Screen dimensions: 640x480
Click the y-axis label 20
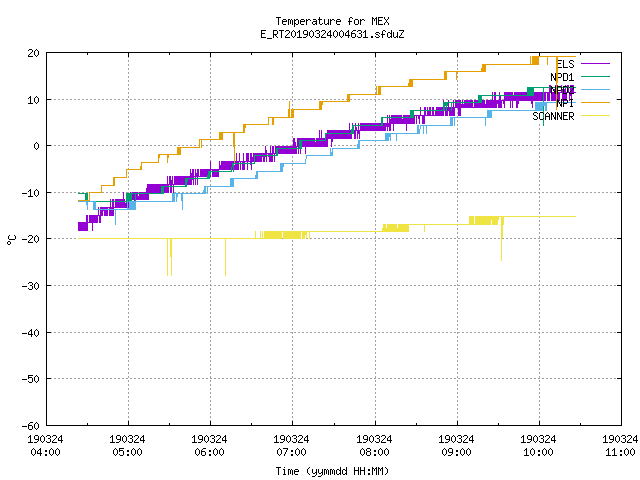click(33, 53)
